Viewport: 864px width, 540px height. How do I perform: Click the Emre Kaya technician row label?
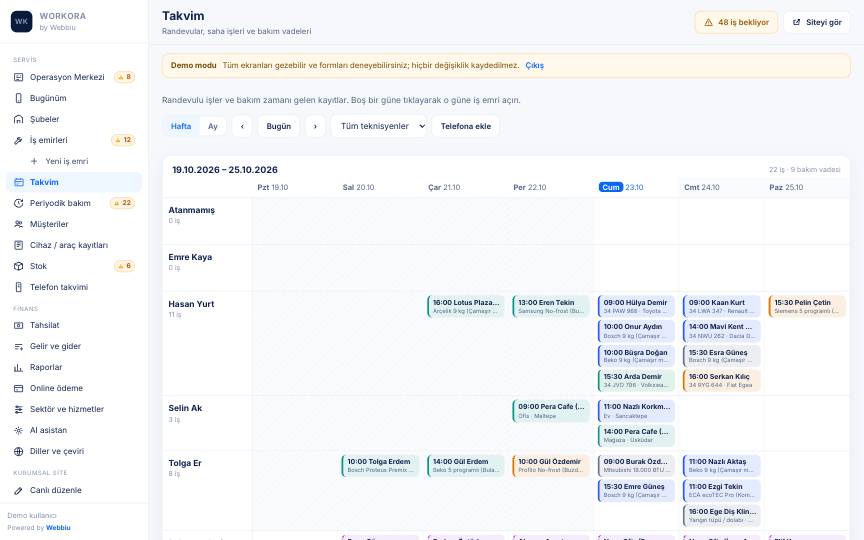coord(190,257)
